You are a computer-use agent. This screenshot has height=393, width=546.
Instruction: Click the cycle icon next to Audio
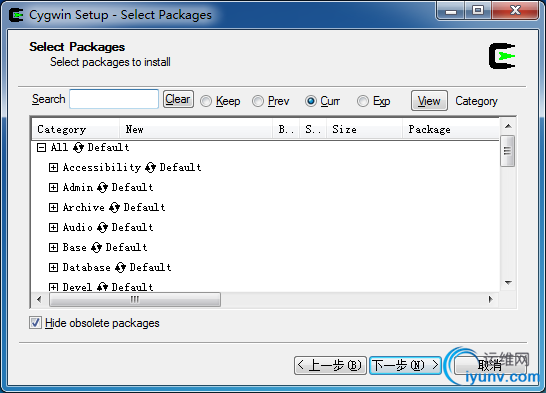tap(102, 227)
